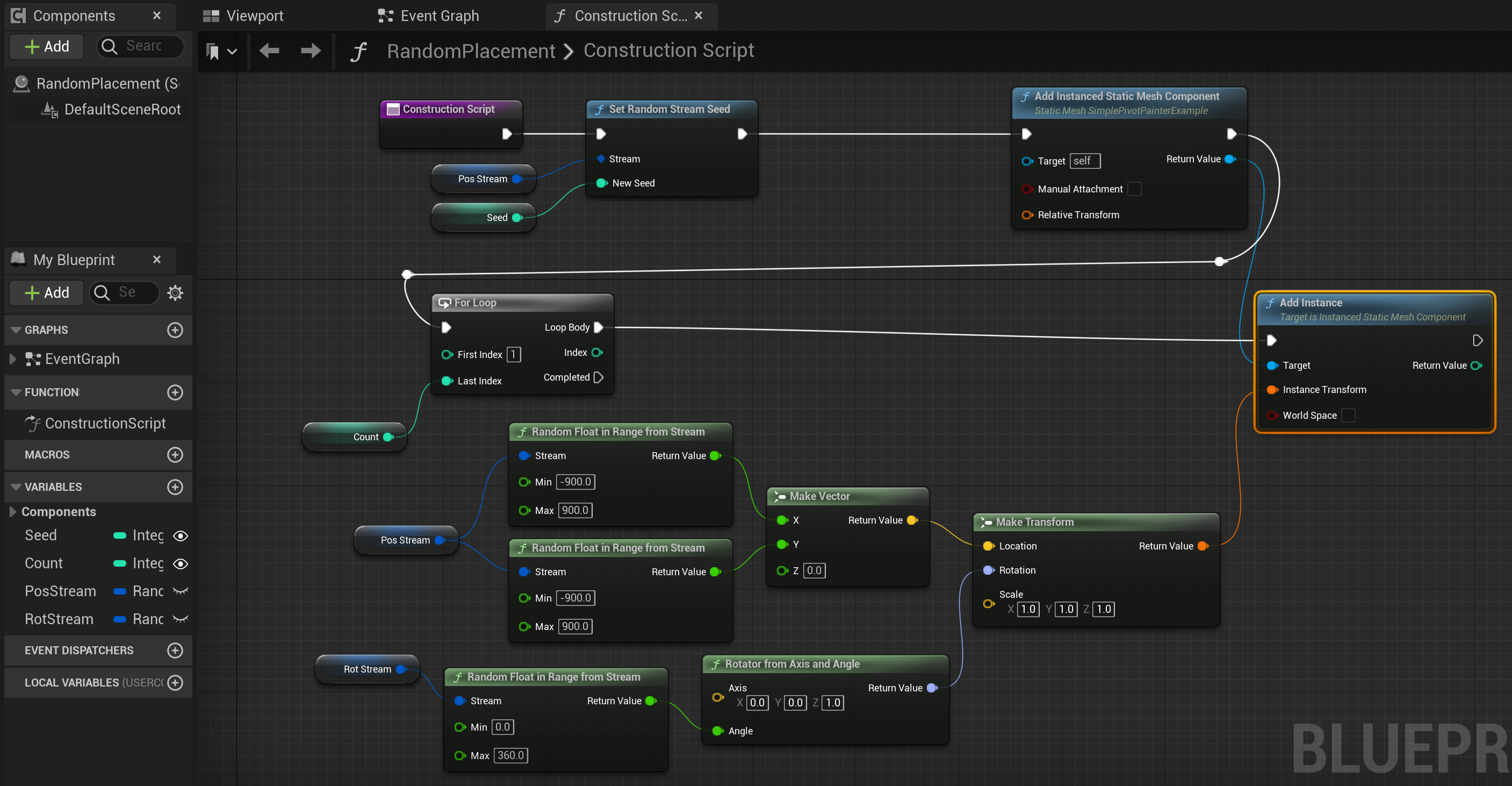The width and height of the screenshot is (1512, 786).
Task: Click the forward navigation arrow above the graph
Action: 311,51
